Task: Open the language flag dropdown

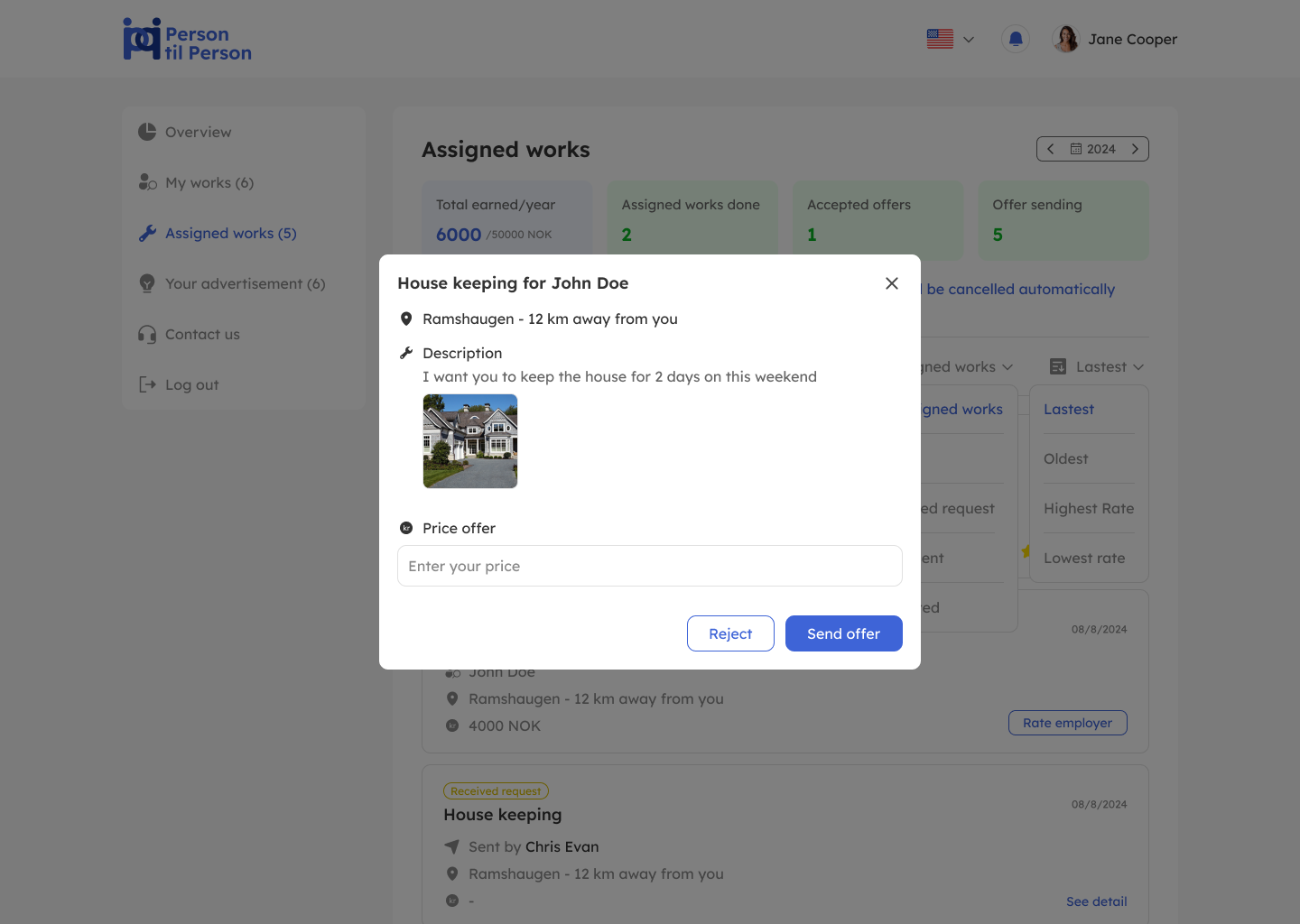Action: (x=950, y=39)
